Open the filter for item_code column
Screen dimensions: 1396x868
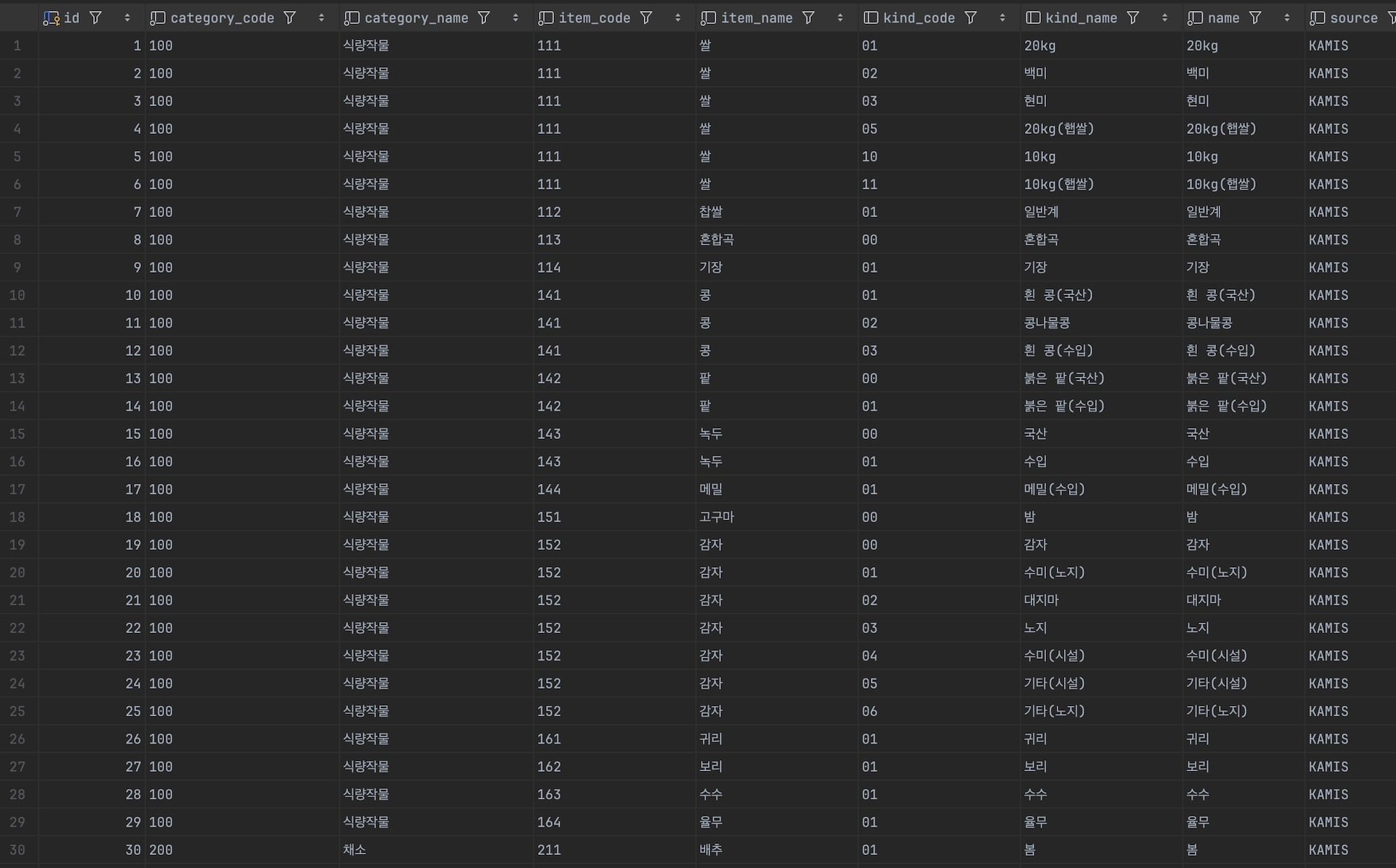646,18
